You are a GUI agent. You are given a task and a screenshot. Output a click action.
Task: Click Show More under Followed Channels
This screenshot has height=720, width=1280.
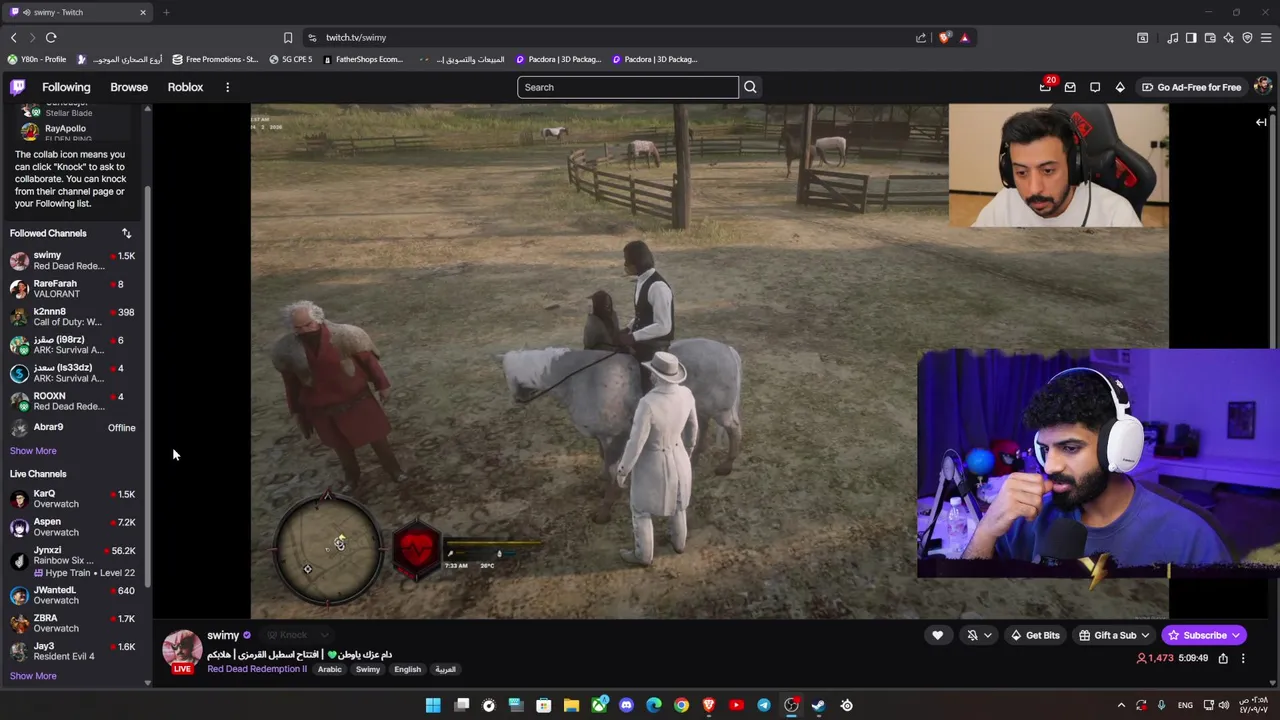33,451
